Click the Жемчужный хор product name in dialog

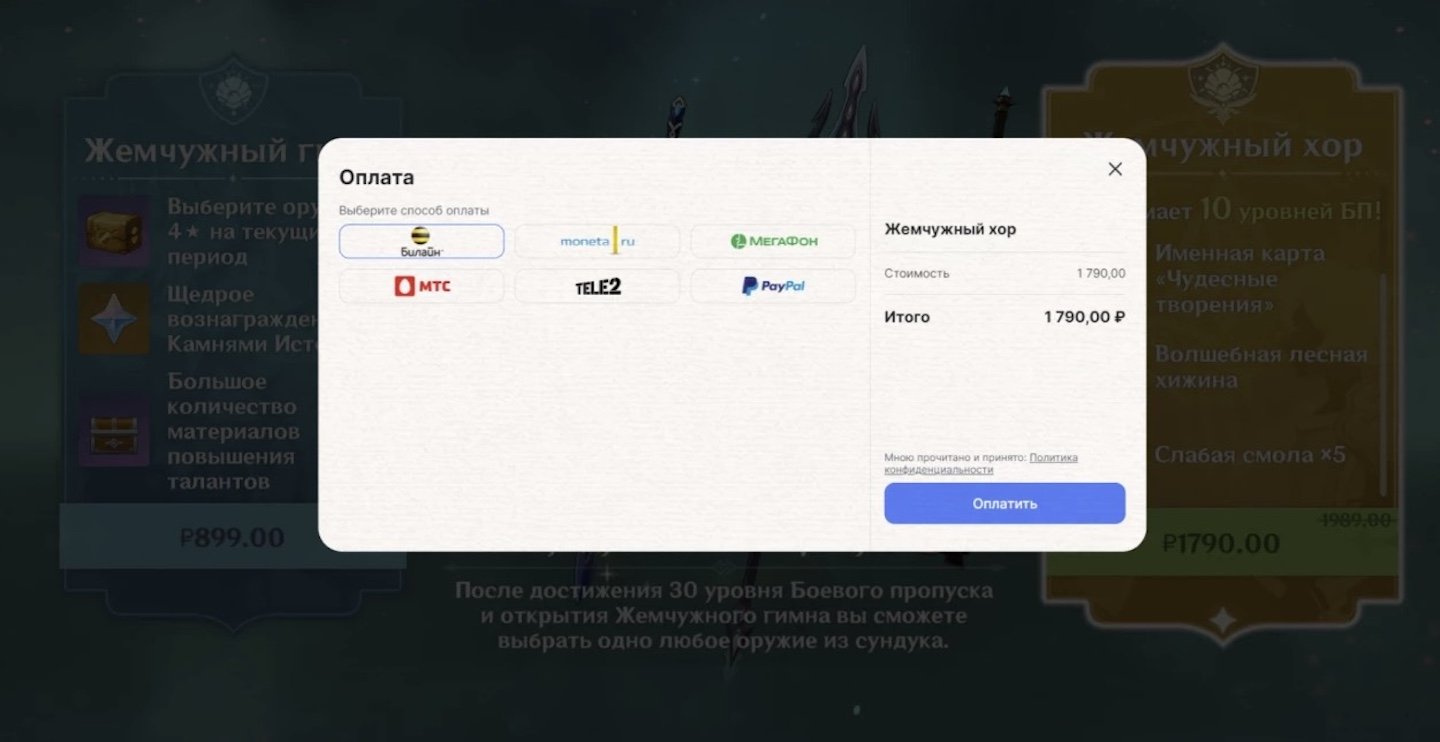coord(950,229)
